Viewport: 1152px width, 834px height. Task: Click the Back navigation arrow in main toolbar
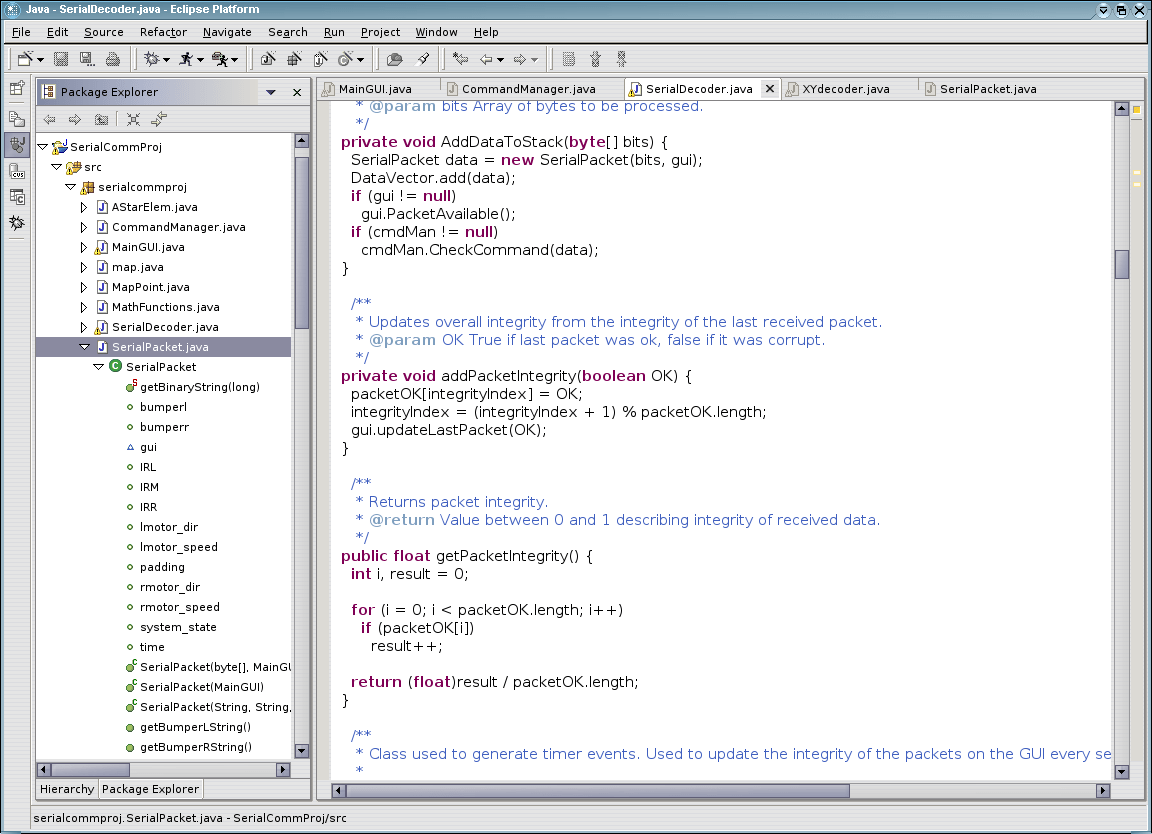click(486, 60)
